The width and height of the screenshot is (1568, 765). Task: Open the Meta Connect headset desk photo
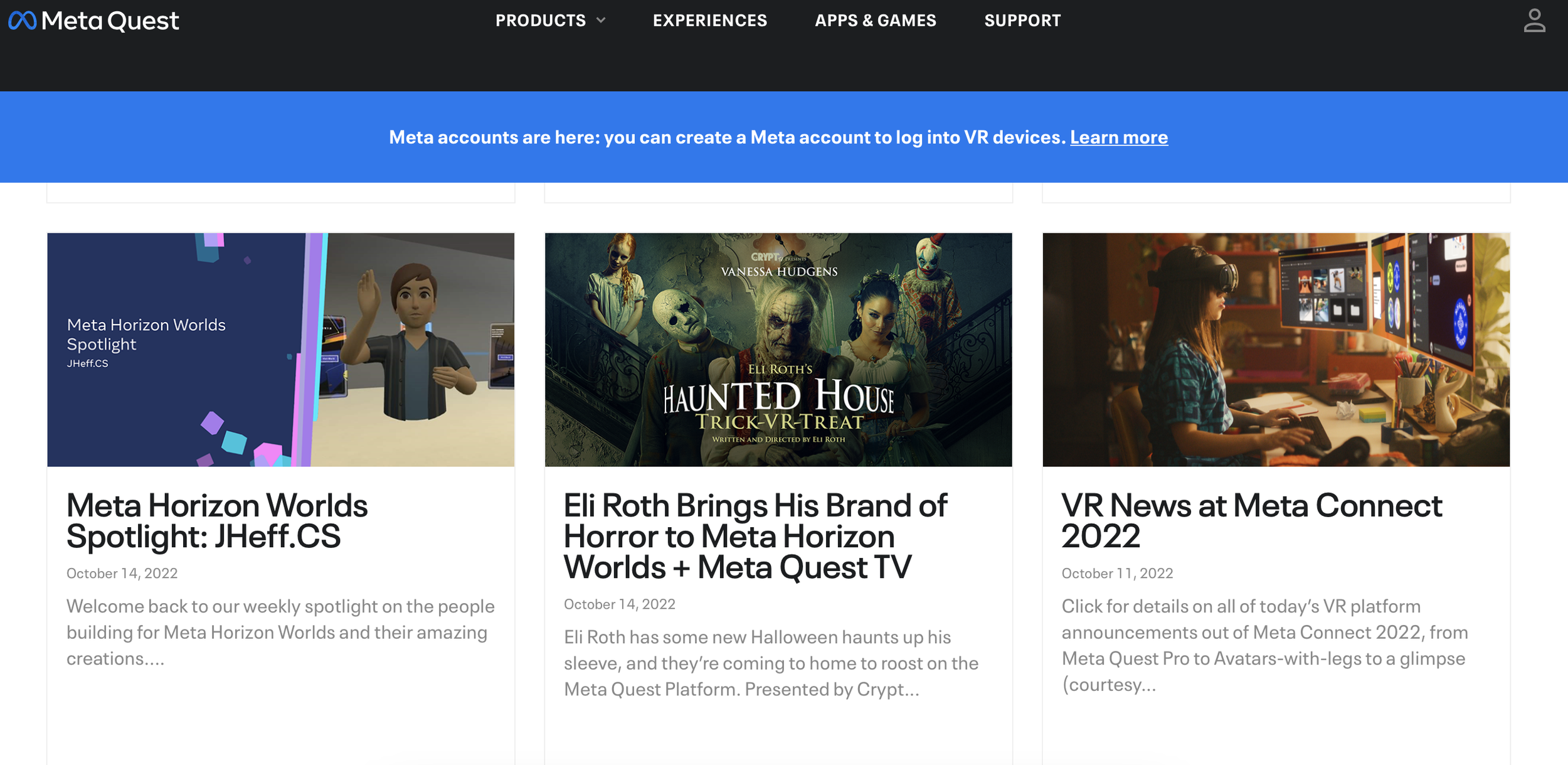pos(1276,350)
